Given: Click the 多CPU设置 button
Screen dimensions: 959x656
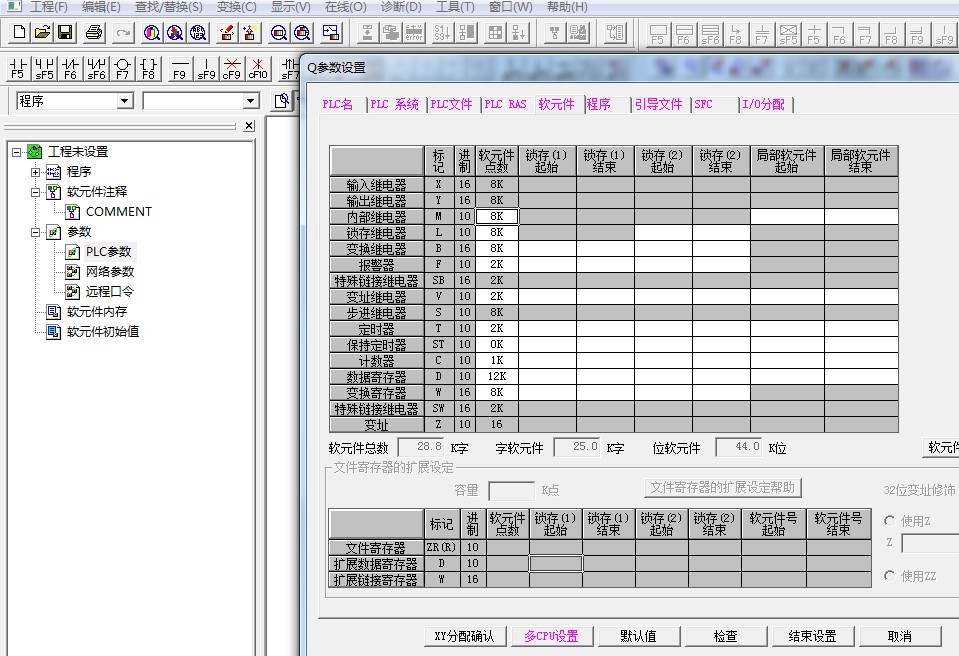Looking at the screenshot, I should (x=551, y=636).
